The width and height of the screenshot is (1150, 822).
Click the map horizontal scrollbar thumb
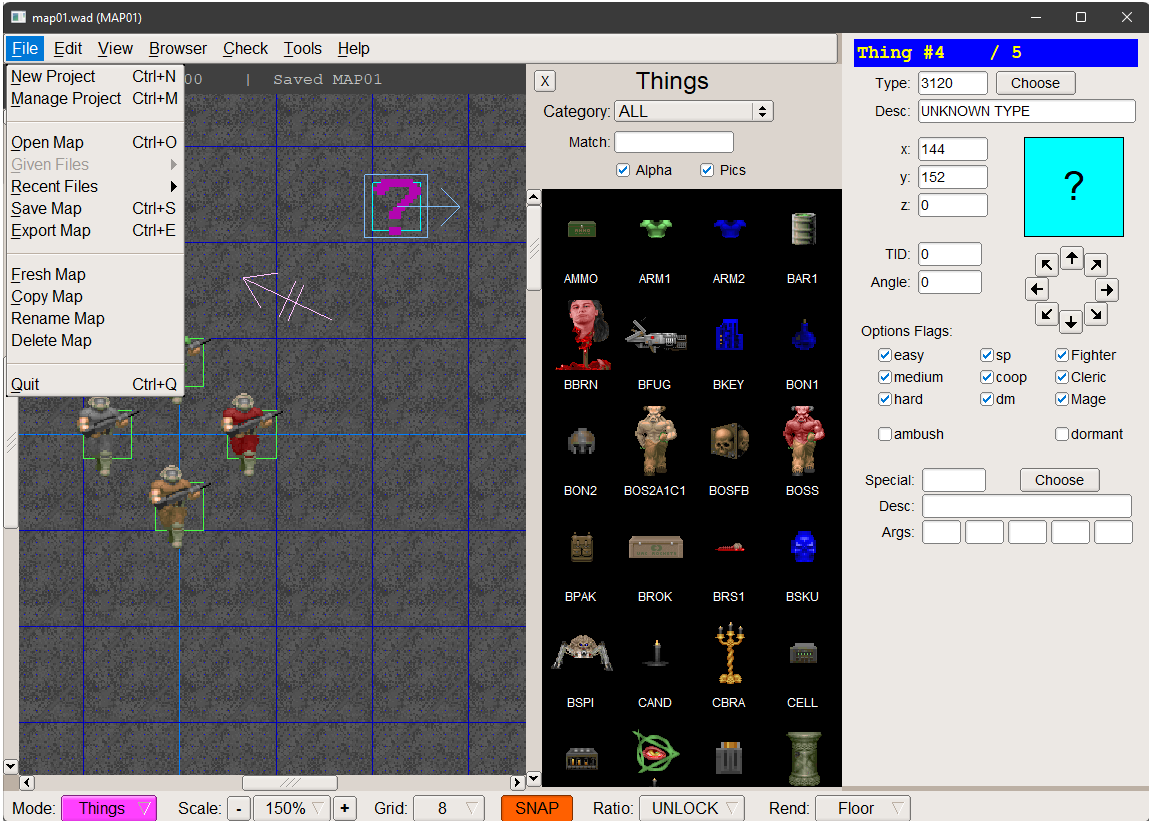290,782
